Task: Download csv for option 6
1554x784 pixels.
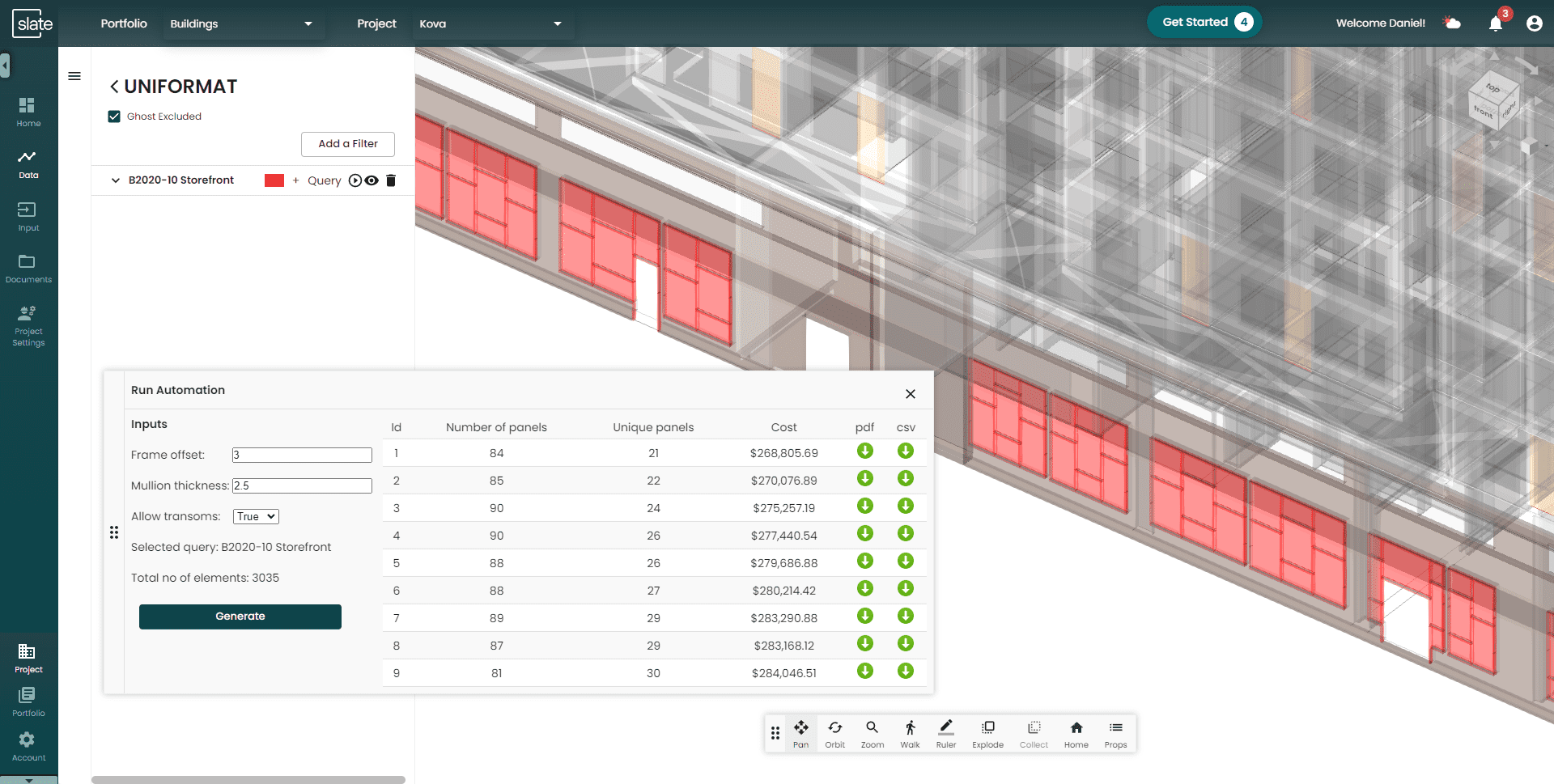Action: [x=906, y=589]
